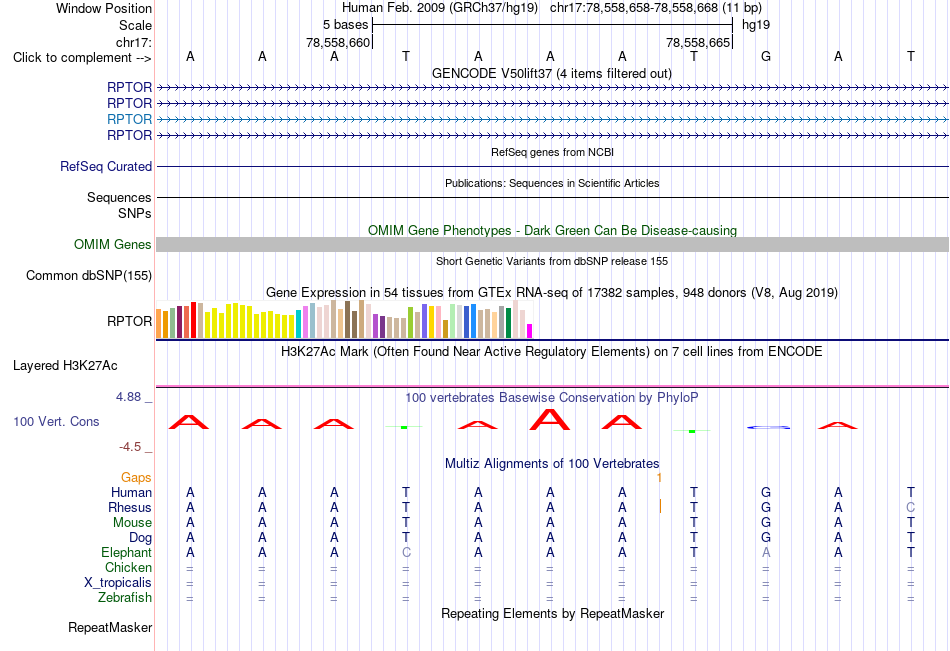Select the chr17: ruler label
This screenshot has height=651, width=950.
133,42
